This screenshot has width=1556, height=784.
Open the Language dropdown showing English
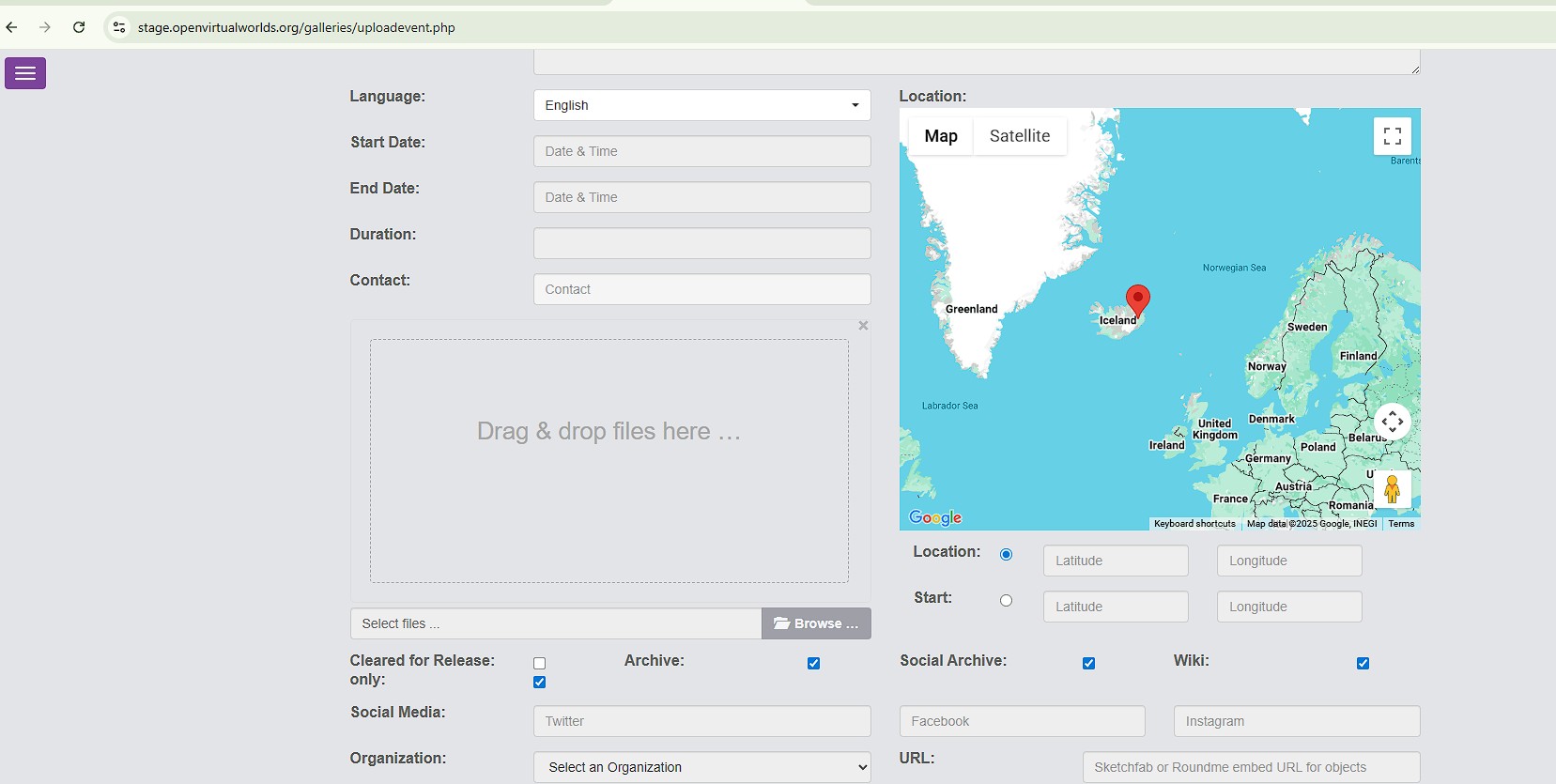click(701, 105)
